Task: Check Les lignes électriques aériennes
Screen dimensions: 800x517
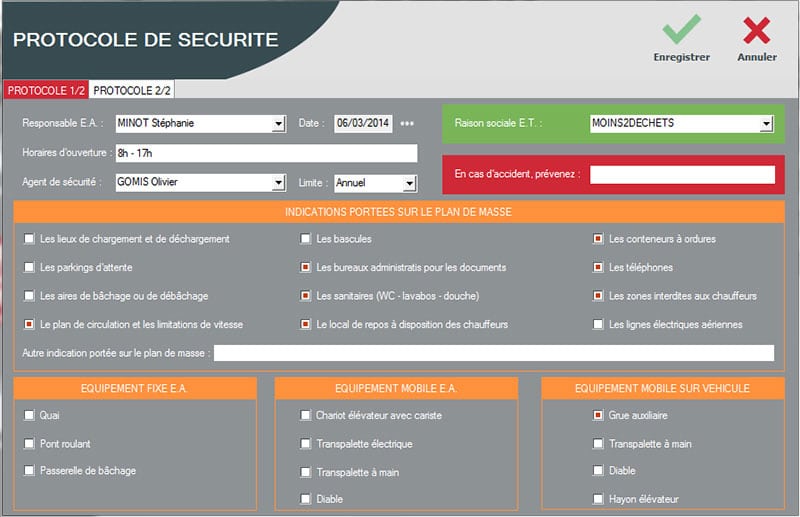Action: point(598,324)
